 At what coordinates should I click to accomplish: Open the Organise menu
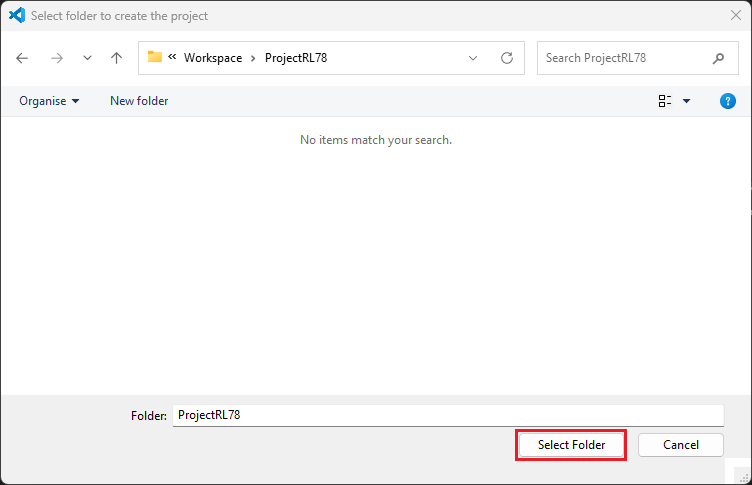pos(49,101)
